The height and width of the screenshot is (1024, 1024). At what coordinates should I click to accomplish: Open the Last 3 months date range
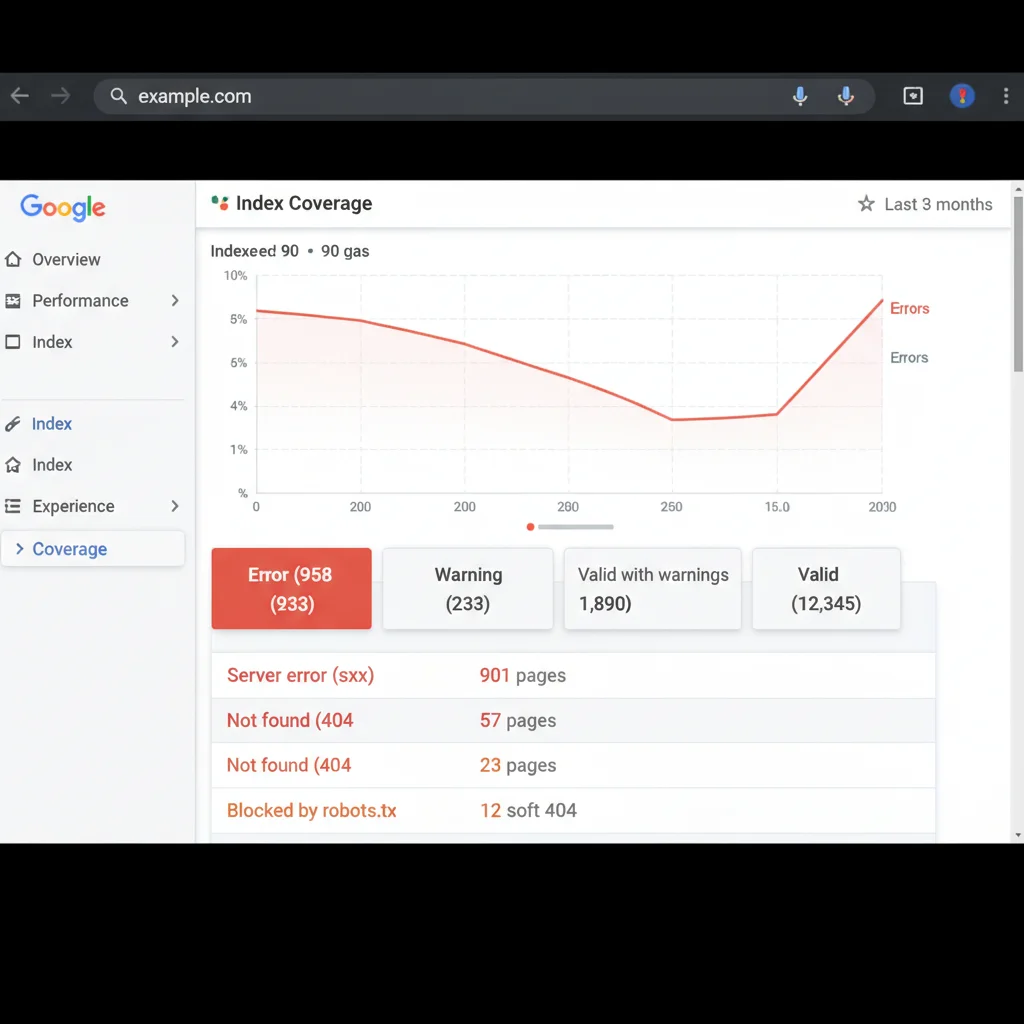pyautogui.click(x=938, y=204)
